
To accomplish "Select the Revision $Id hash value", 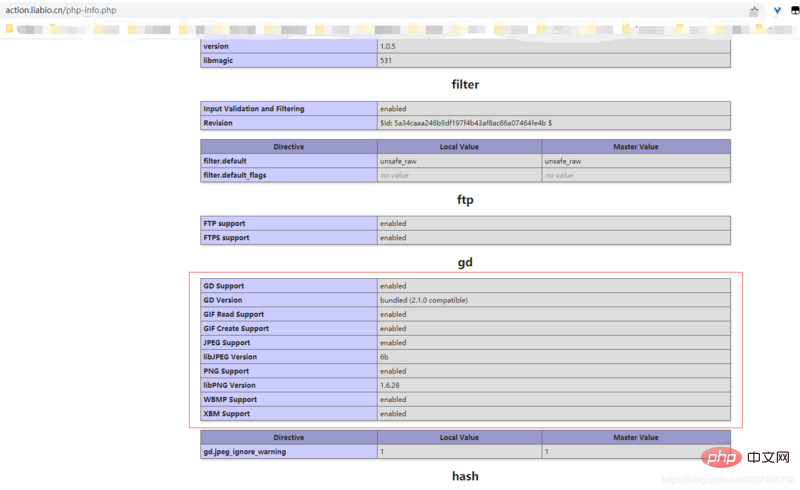I will click(465, 123).
